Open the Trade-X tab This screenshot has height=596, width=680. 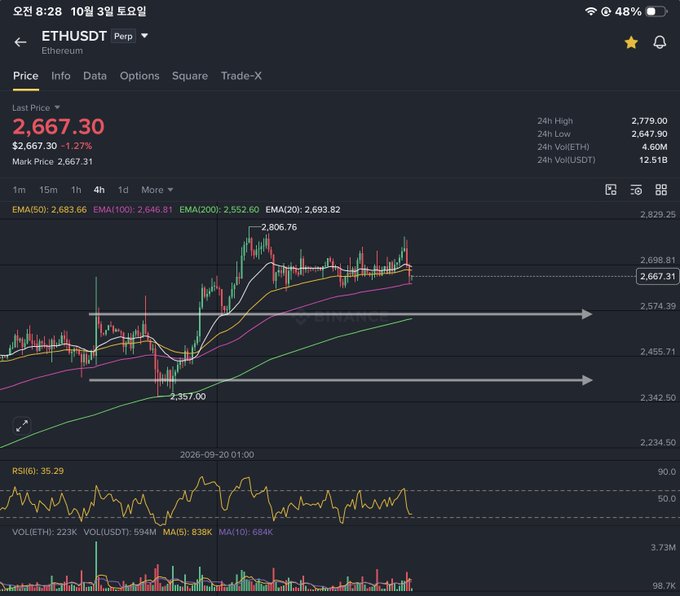(x=241, y=76)
